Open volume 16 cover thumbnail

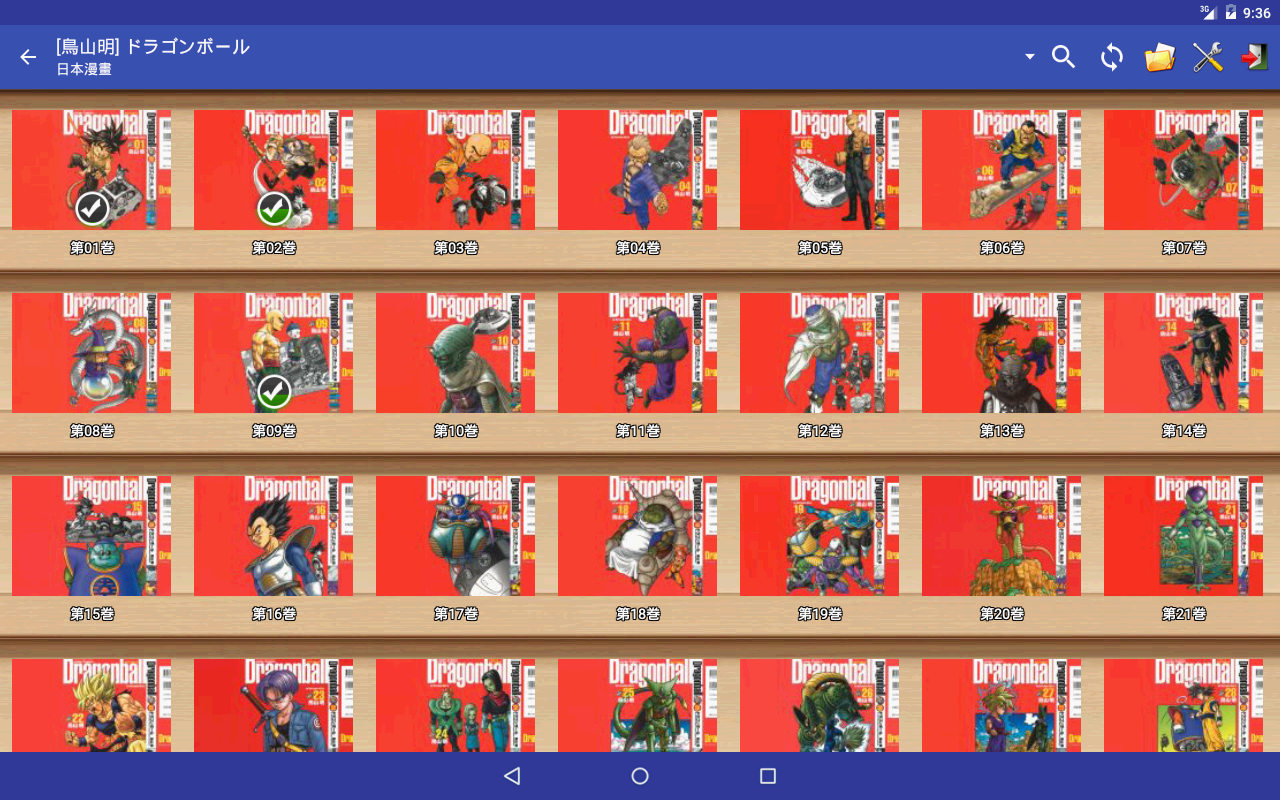point(274,536)
